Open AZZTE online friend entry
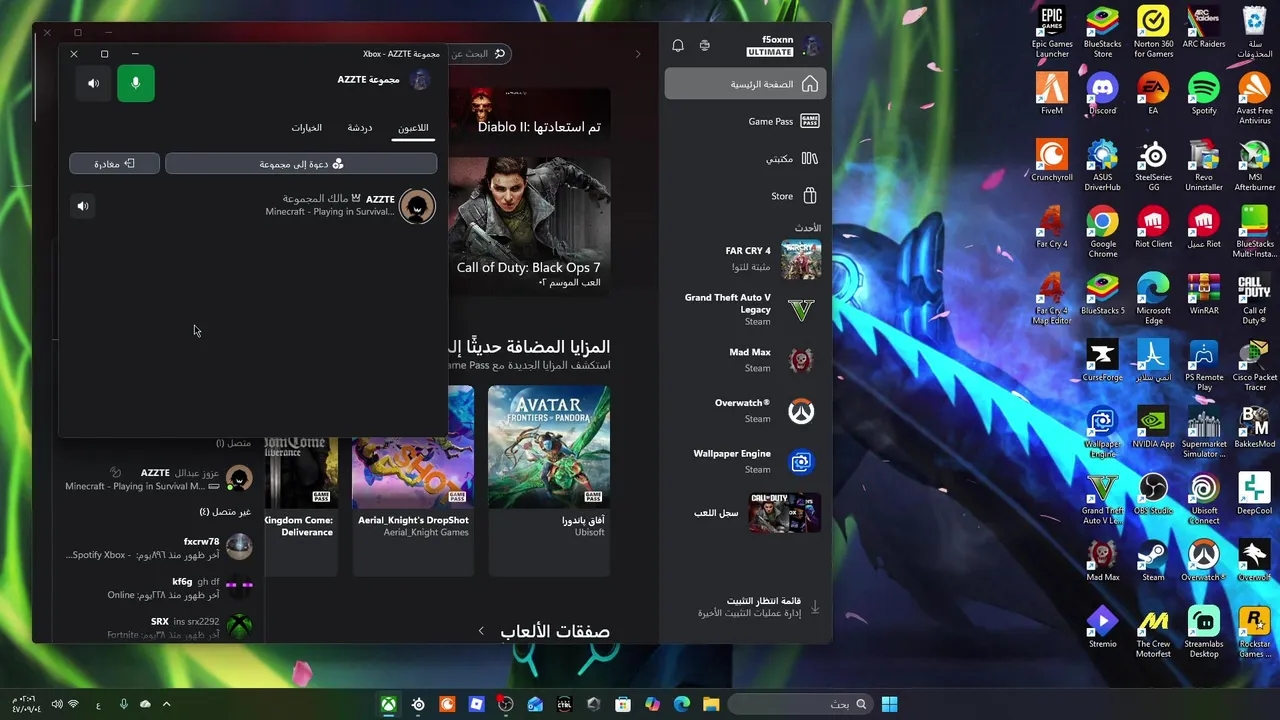Viewport: 1280px width, 720px height. pos(159,479)
